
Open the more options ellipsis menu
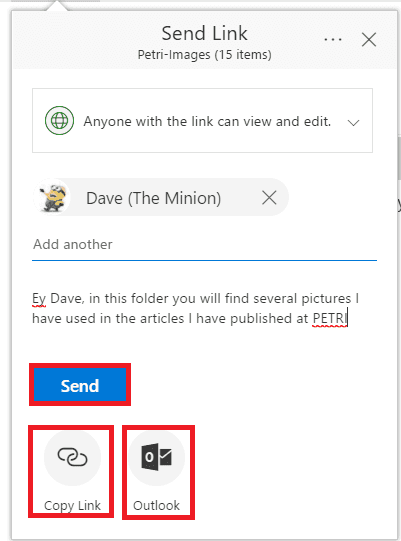point(333,39)
